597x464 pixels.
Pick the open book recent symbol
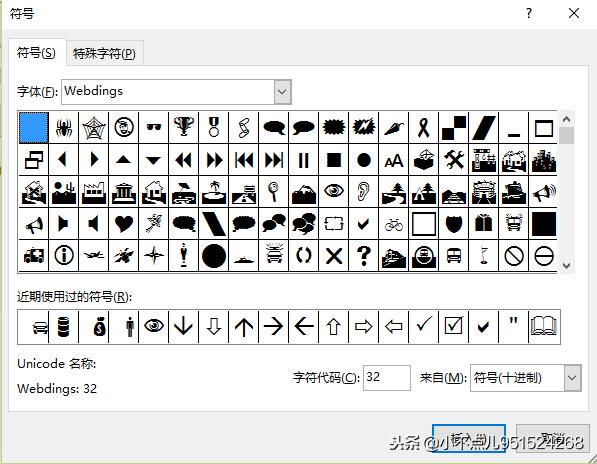[544, 327]
